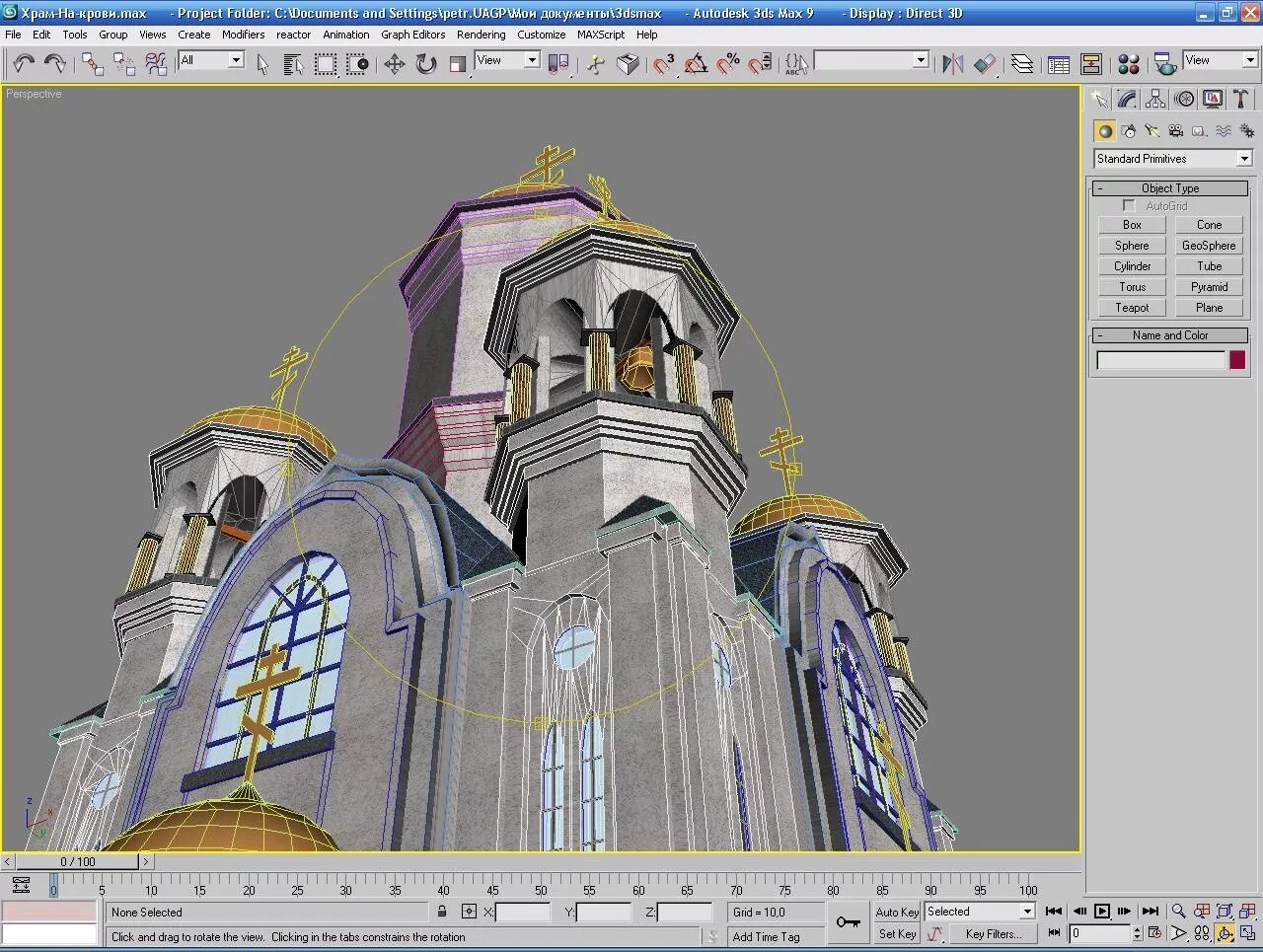Click the Use Pivot Point Center icon

[x=558, y=64]
